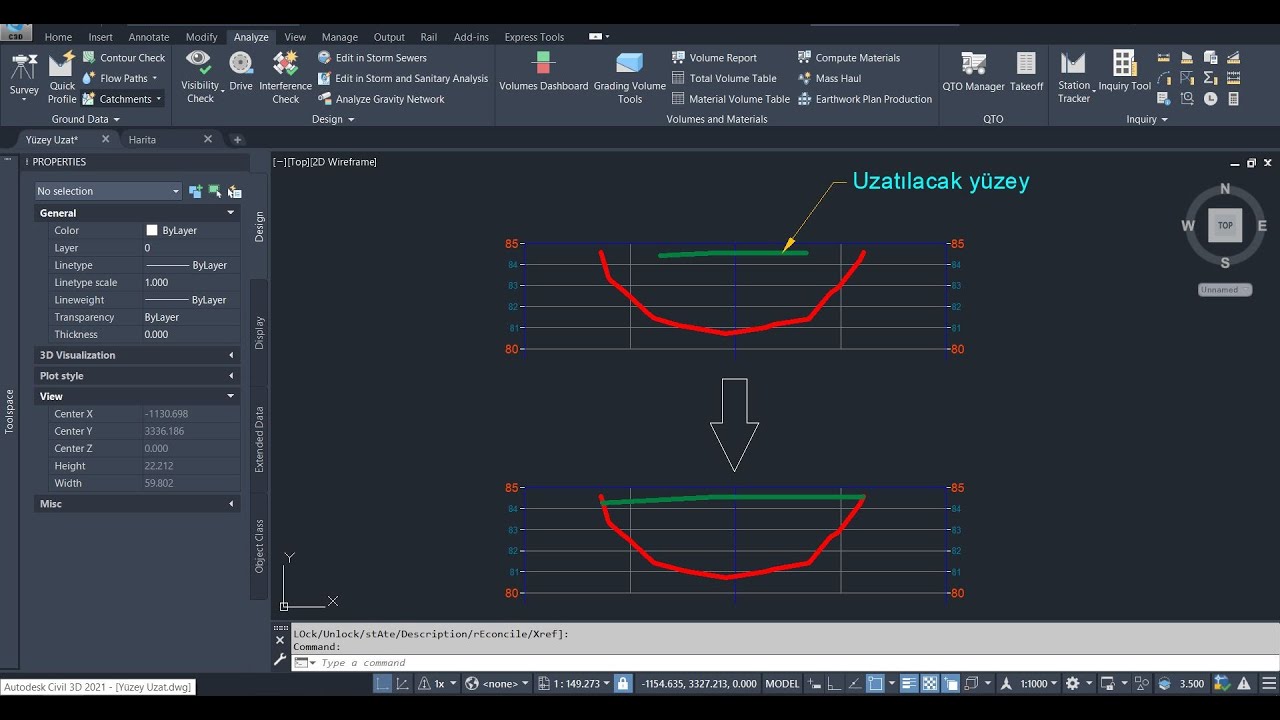
Task: Launch Quick Profile tool
Action: pyautogui.click(x=62, y=78)
